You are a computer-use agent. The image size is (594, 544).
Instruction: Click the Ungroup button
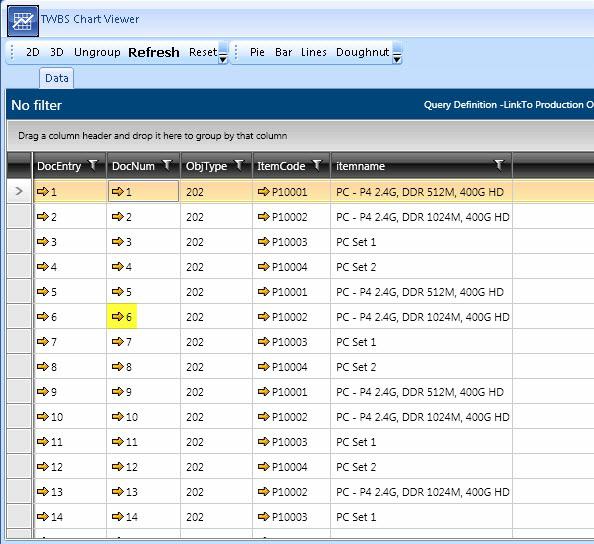click(x=97, y=52)
